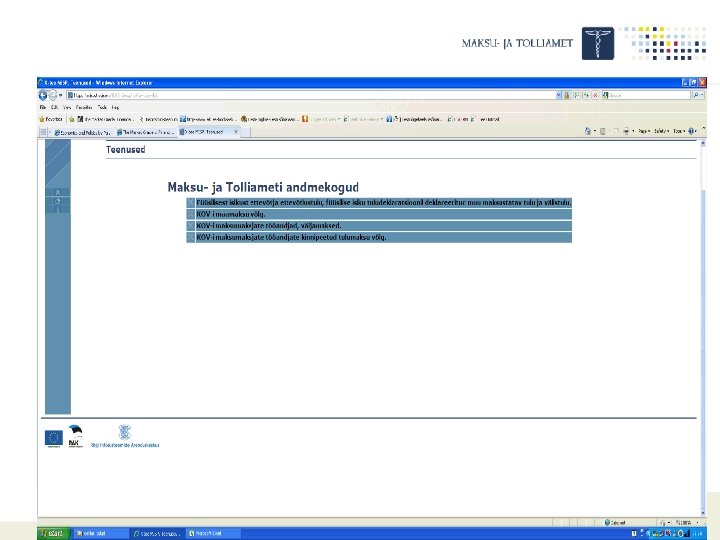Screen dimensions: 720x540
Task: Open the Page dropdown menu
Action: point(644,131)
